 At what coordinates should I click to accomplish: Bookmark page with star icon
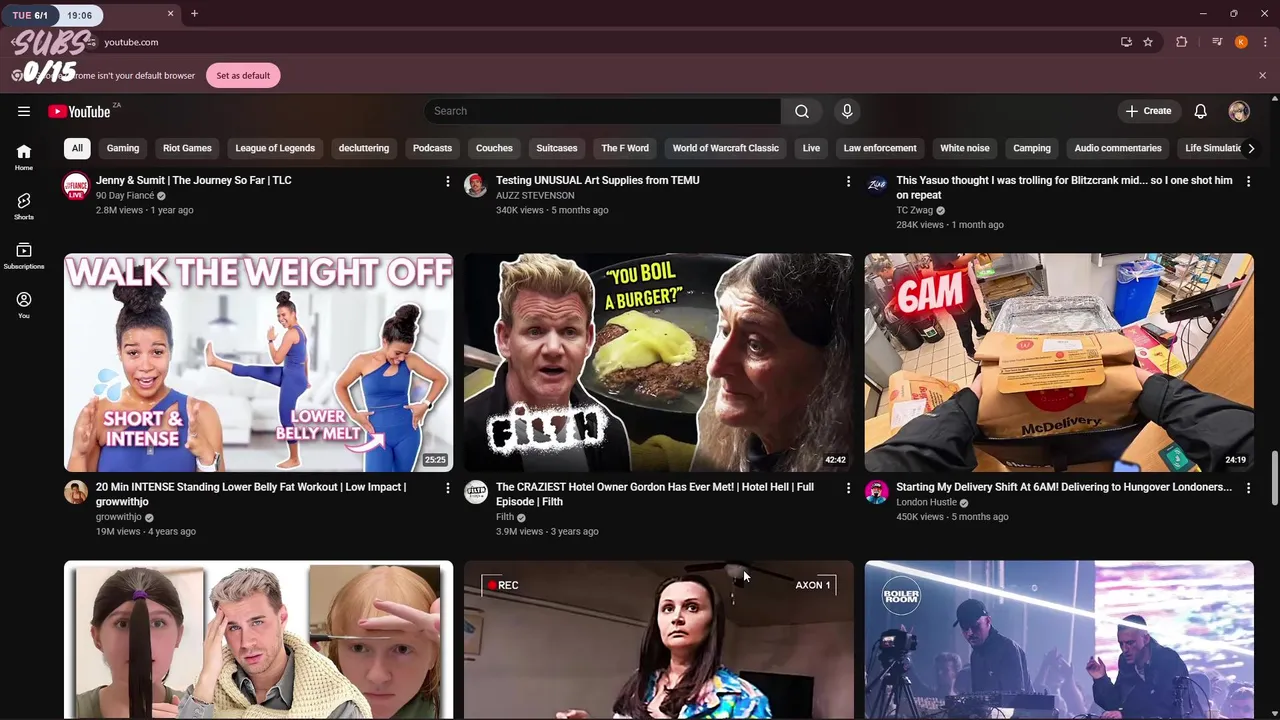[1148, 42]
